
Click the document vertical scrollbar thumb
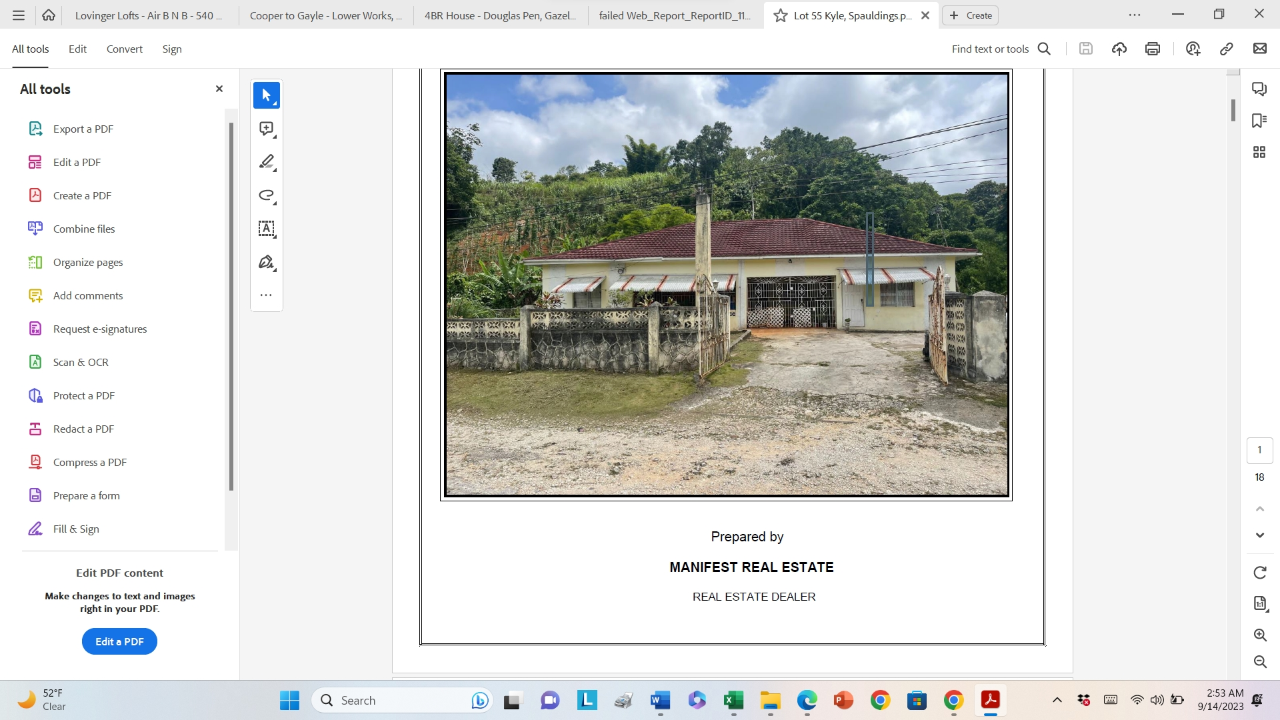[x=1233, y=111]
